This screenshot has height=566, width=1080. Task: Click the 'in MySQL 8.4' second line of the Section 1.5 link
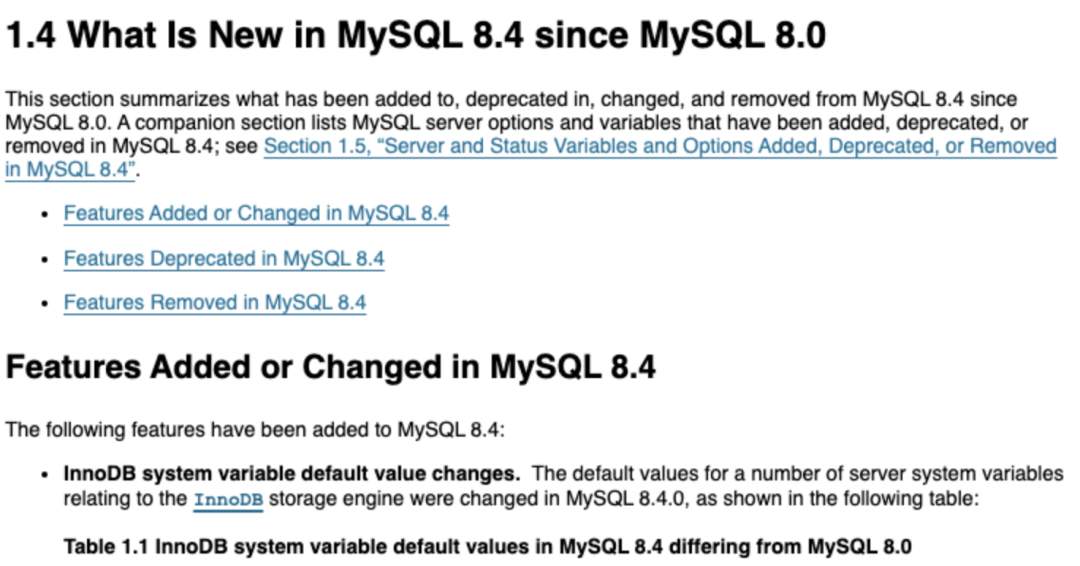pos(70,169)
